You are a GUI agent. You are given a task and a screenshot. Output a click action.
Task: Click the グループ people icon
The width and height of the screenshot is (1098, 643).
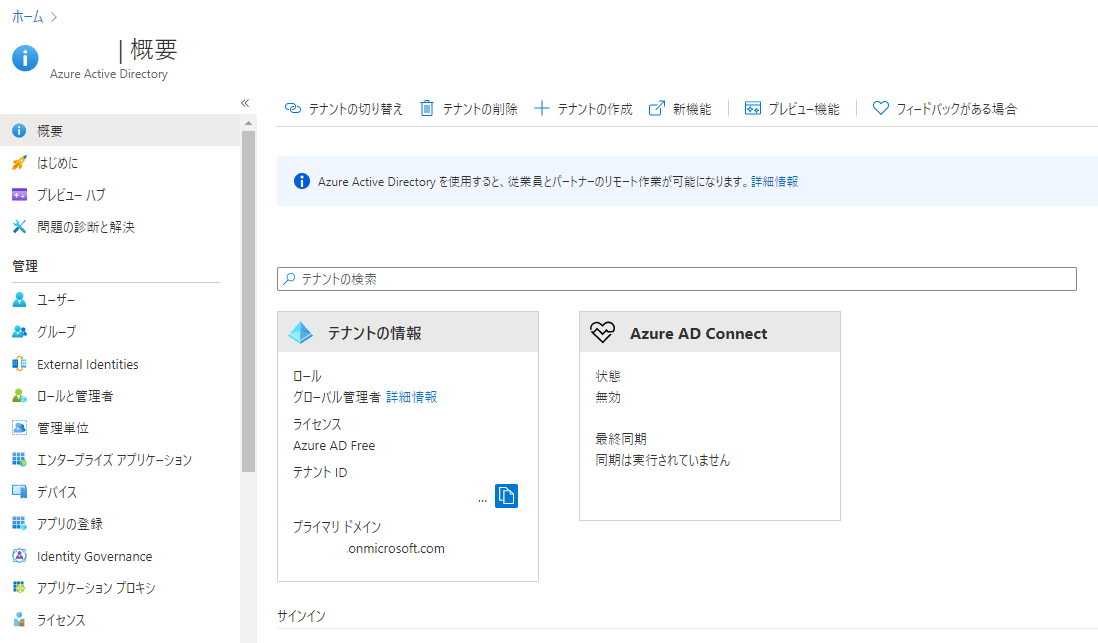(19, 331)
